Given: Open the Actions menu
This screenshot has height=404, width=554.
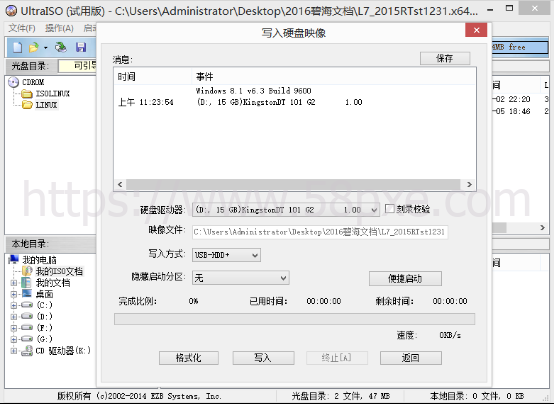Looking at the screenshot, I should click(59, 28).
